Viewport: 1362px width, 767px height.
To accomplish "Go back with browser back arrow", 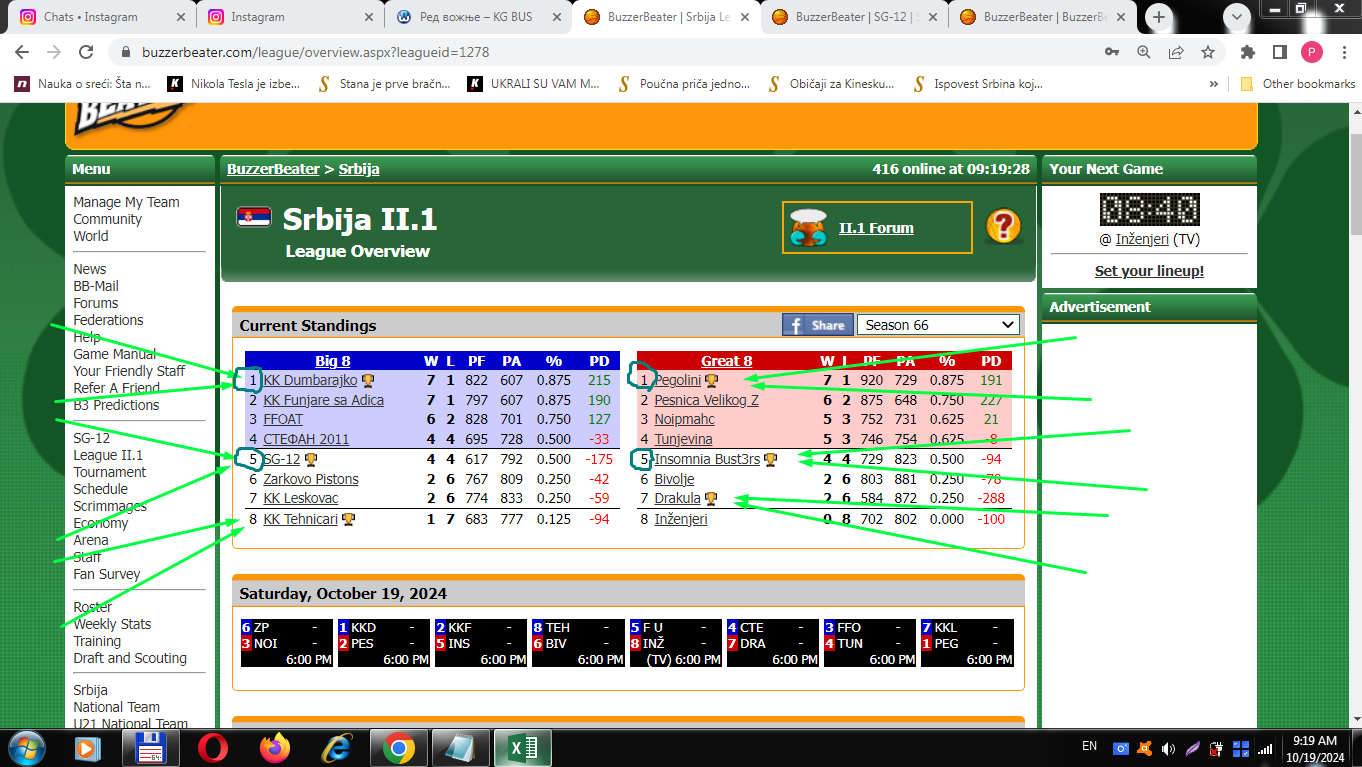I will click(x=23, y=52).
